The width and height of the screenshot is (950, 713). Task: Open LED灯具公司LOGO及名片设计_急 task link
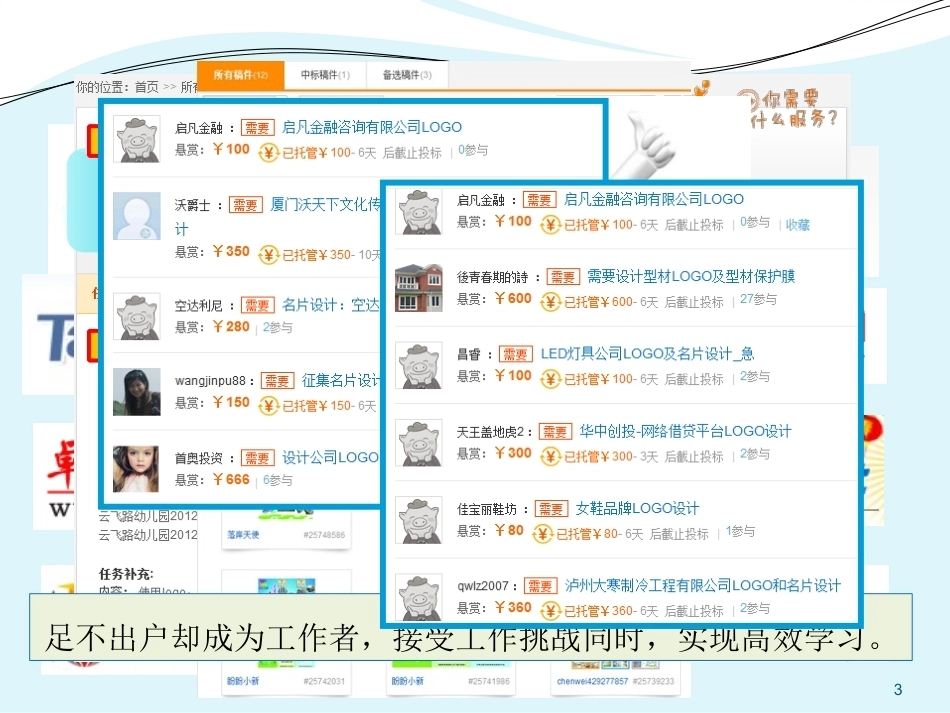coord(647,354)
